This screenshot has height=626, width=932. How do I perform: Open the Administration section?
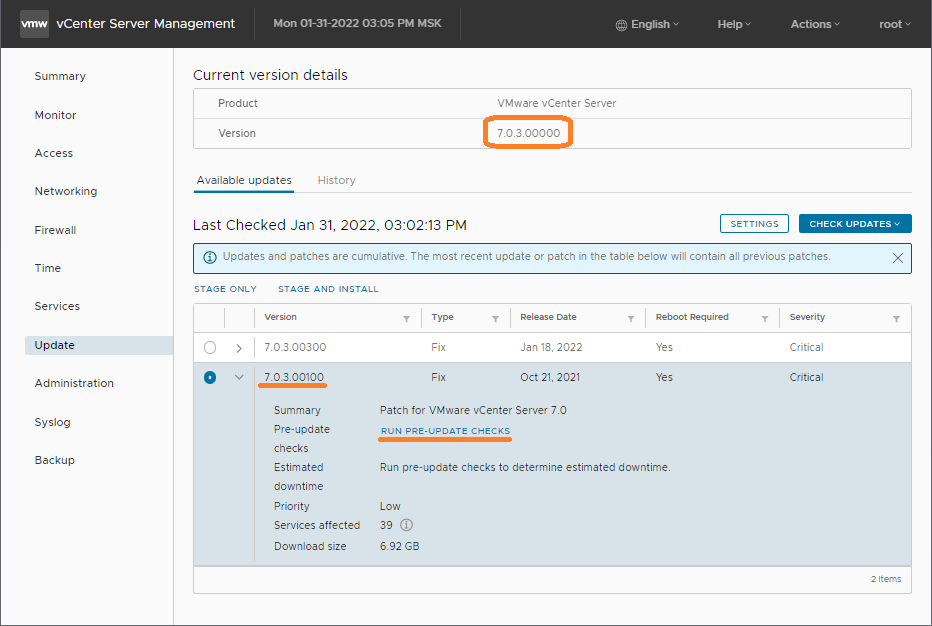click(x=74, y=383)
